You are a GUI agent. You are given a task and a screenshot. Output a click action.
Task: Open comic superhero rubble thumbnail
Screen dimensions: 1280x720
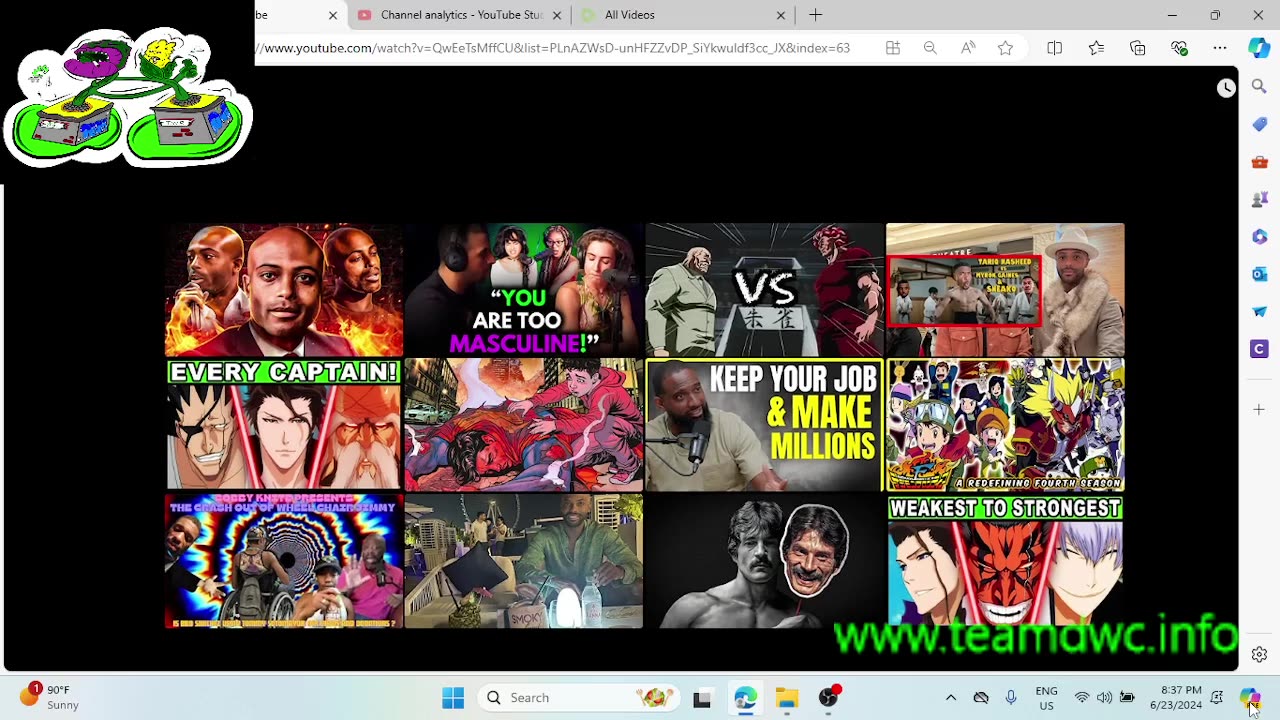pyautogui.click(x=524, y=425)
